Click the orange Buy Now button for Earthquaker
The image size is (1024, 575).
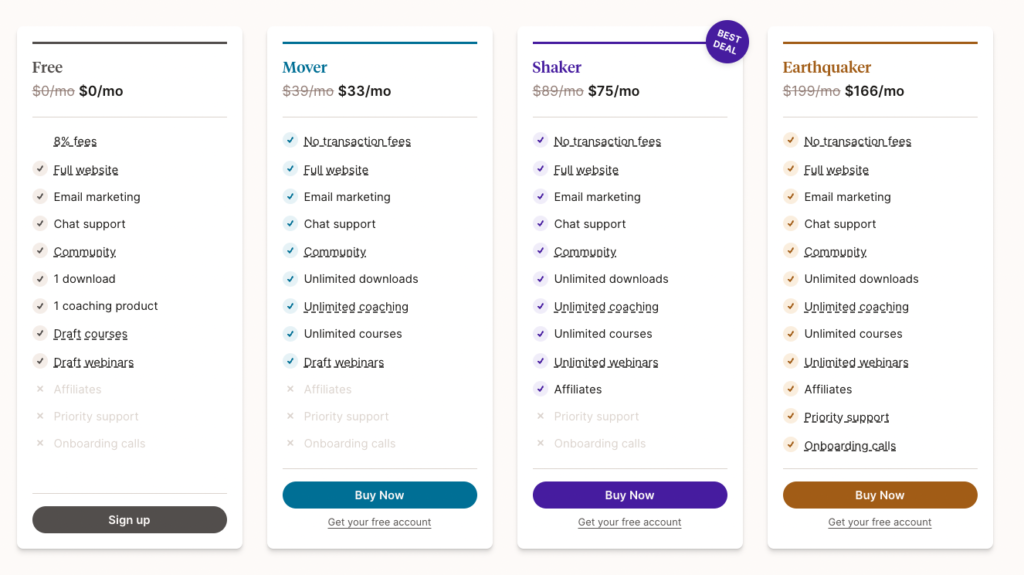[880, 495]
